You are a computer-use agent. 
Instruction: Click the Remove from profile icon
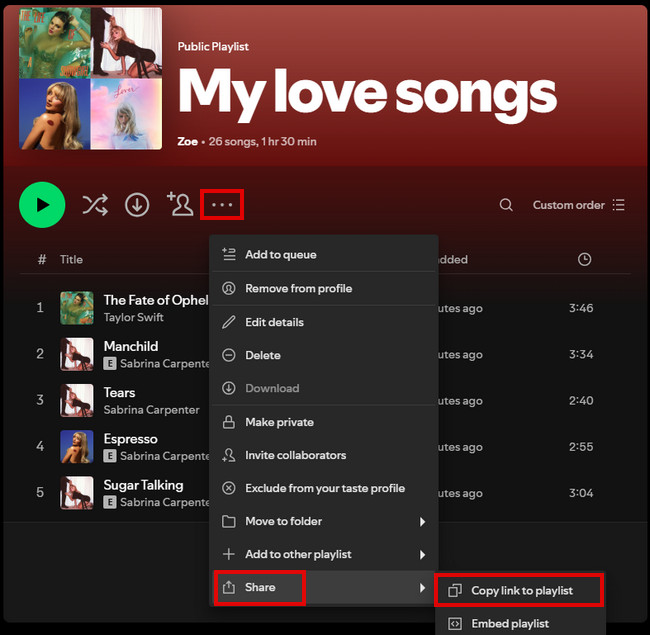coord(229,288)
